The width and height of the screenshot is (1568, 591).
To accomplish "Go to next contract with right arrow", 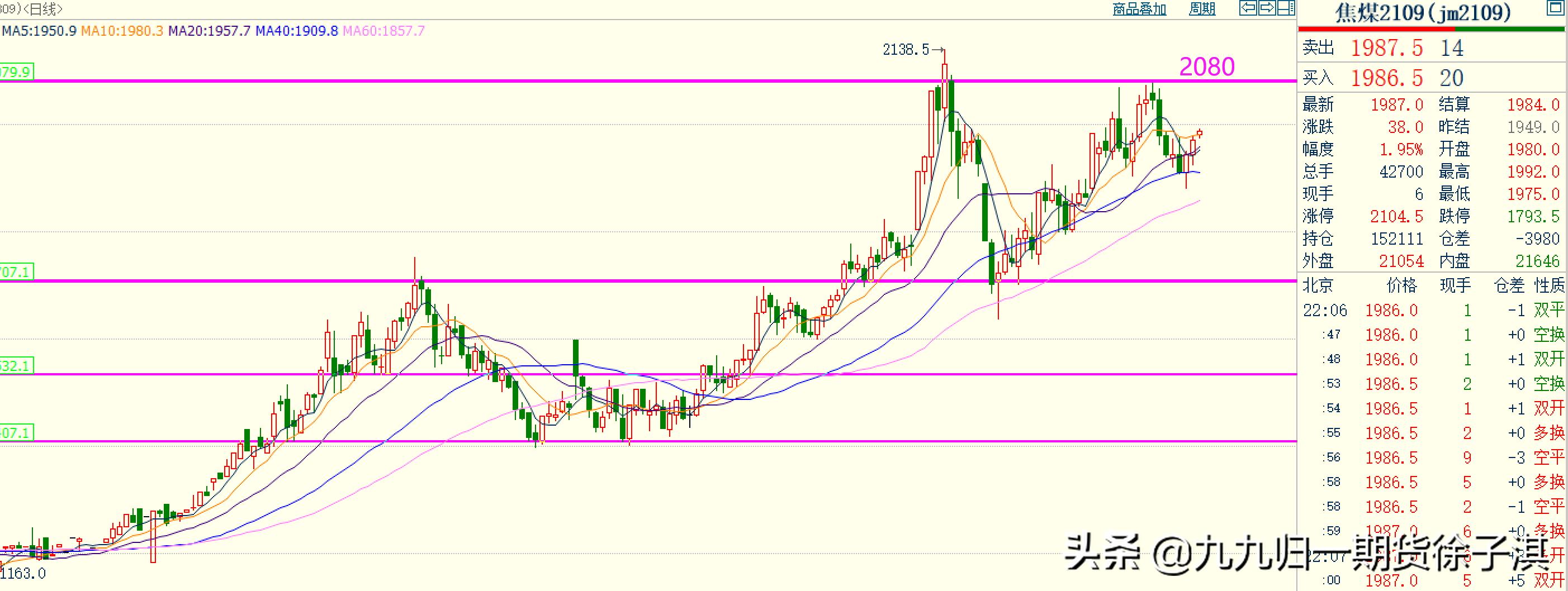I will (x=1267, y=8).
